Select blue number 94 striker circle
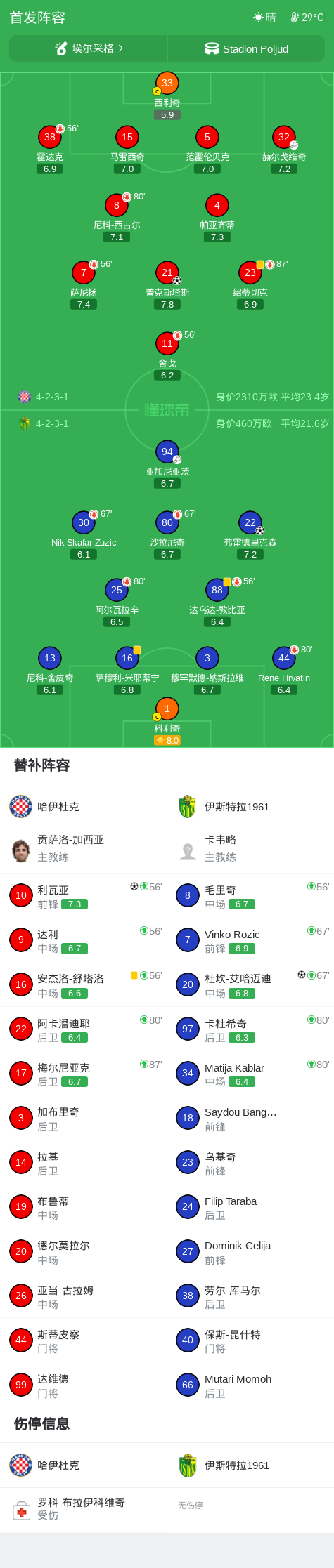This screenshot has width=334, height=1568. (167, 452)
